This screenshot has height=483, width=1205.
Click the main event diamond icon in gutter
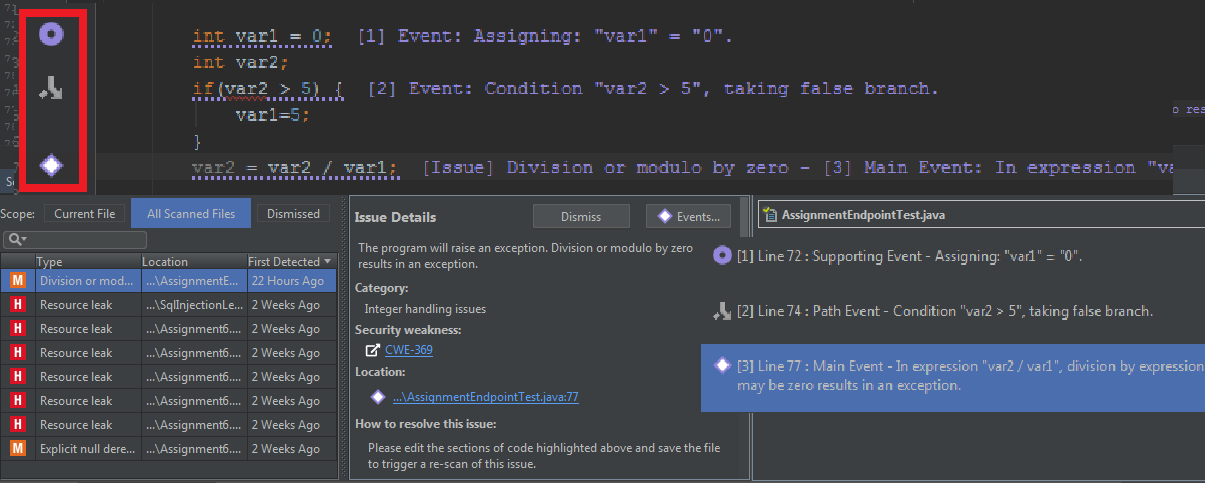point(52,165)
